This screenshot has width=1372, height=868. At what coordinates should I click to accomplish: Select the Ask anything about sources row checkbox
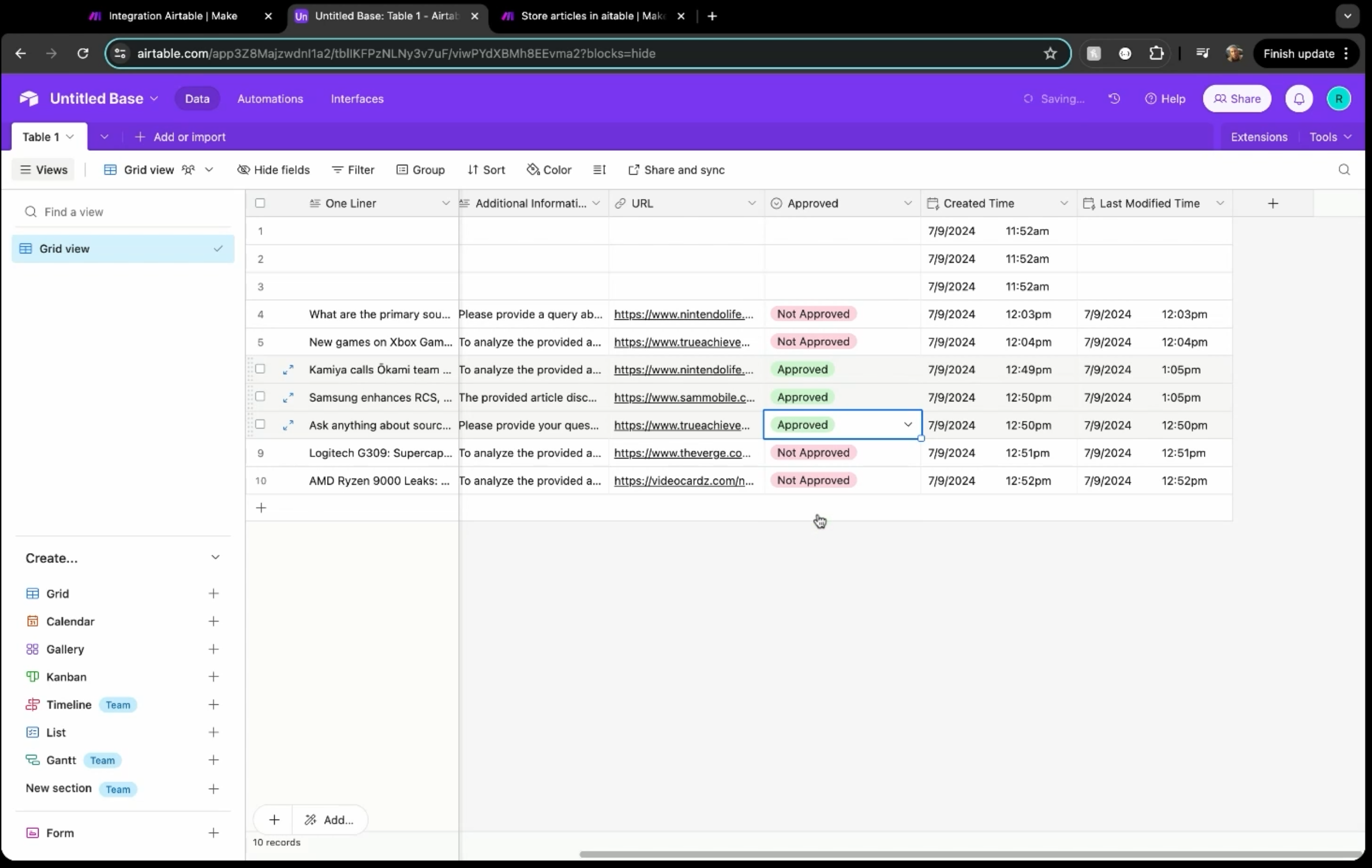pos(261,424)
